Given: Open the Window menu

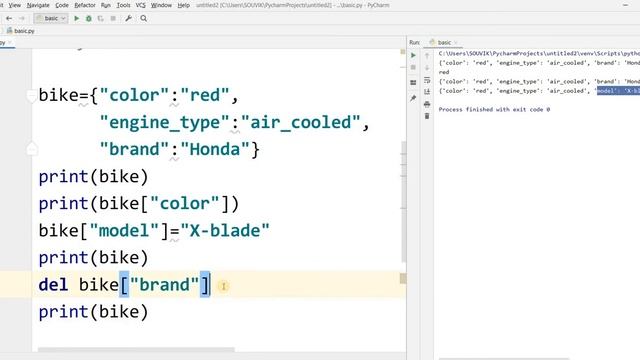Looking at the screenshot, I should pyautogui.click(x=161, y=5).
